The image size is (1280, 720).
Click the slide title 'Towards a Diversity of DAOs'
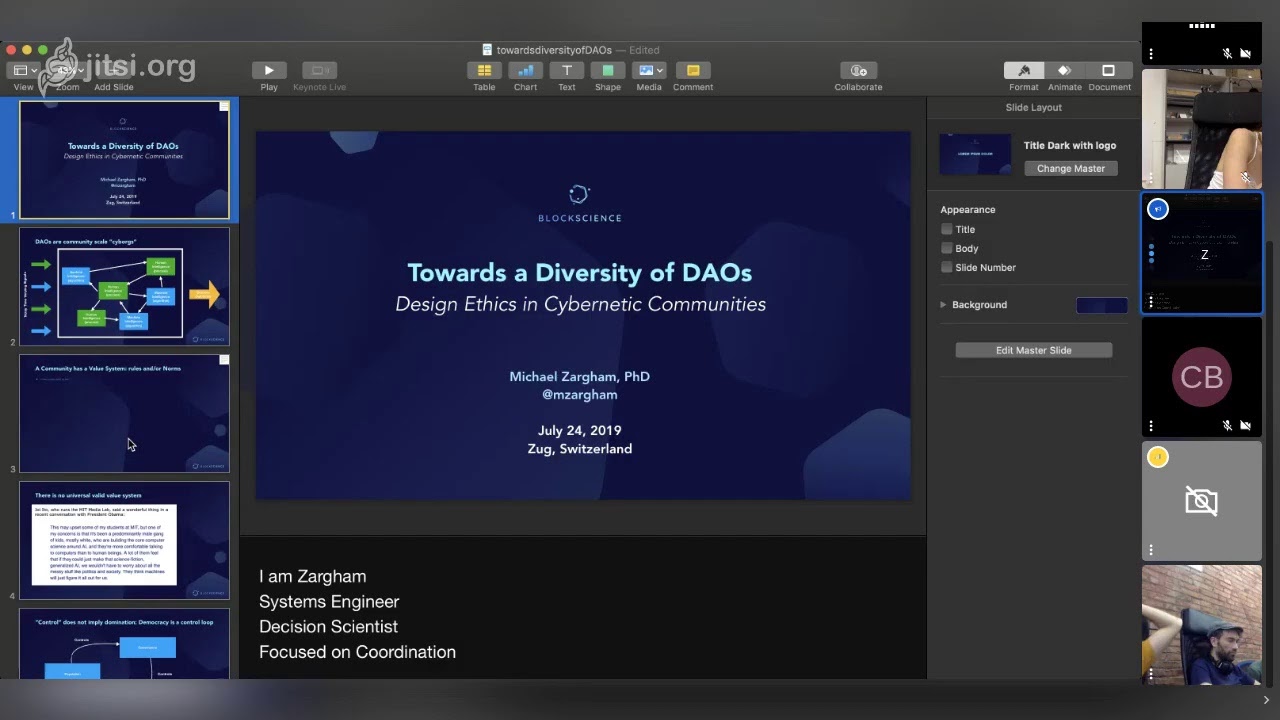pyautogui.click(x=579, y=272)
